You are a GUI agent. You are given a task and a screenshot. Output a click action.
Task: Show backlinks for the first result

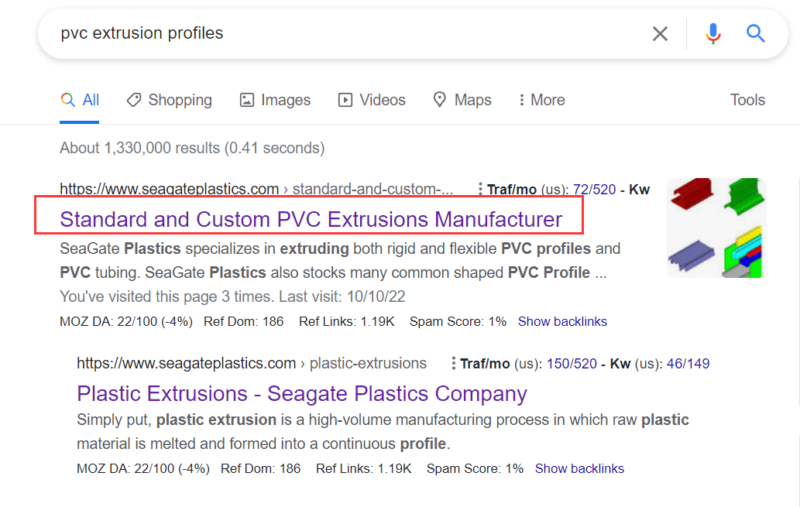tap(562, 321)
